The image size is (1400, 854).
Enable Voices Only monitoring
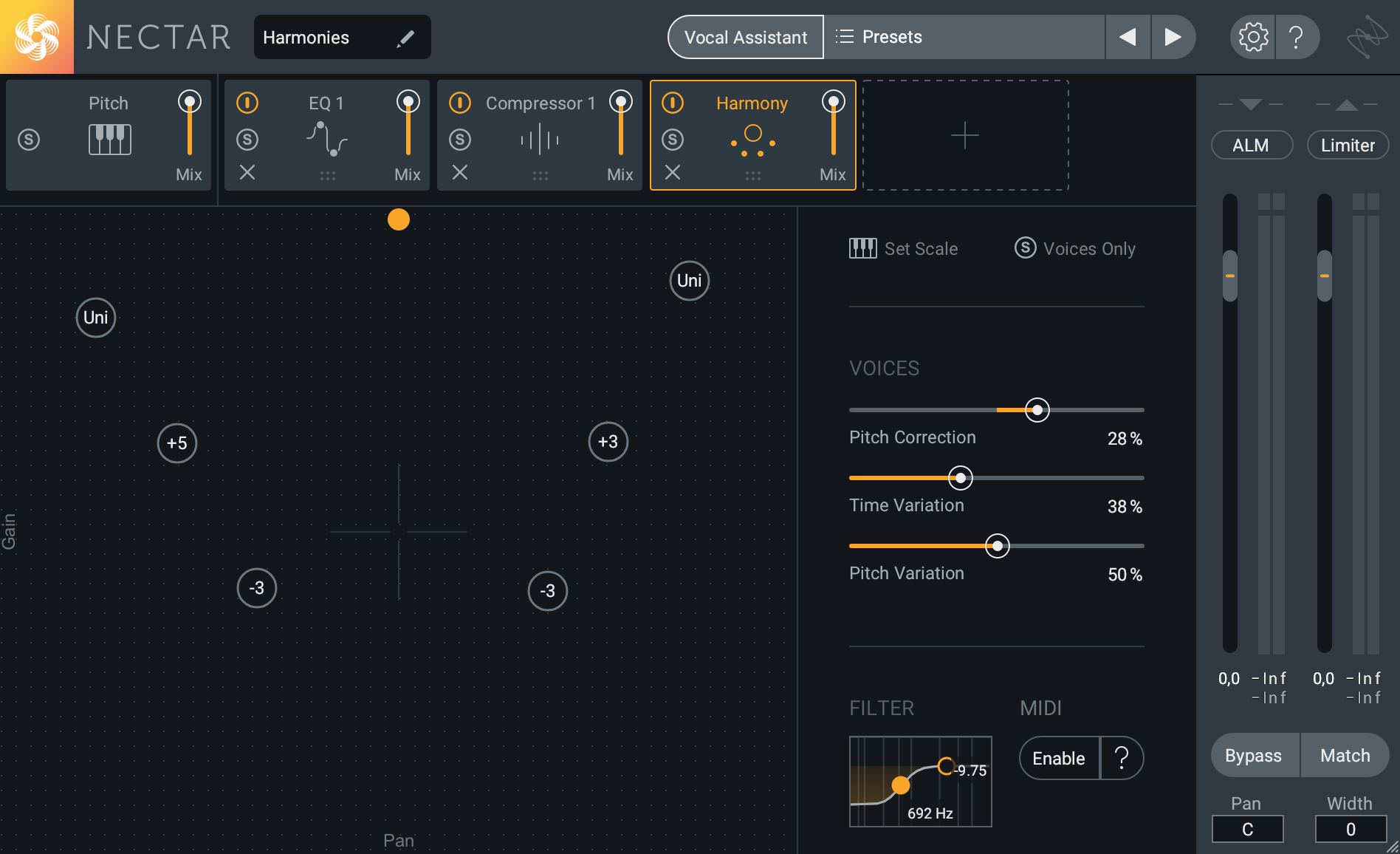pos(1025,248)
